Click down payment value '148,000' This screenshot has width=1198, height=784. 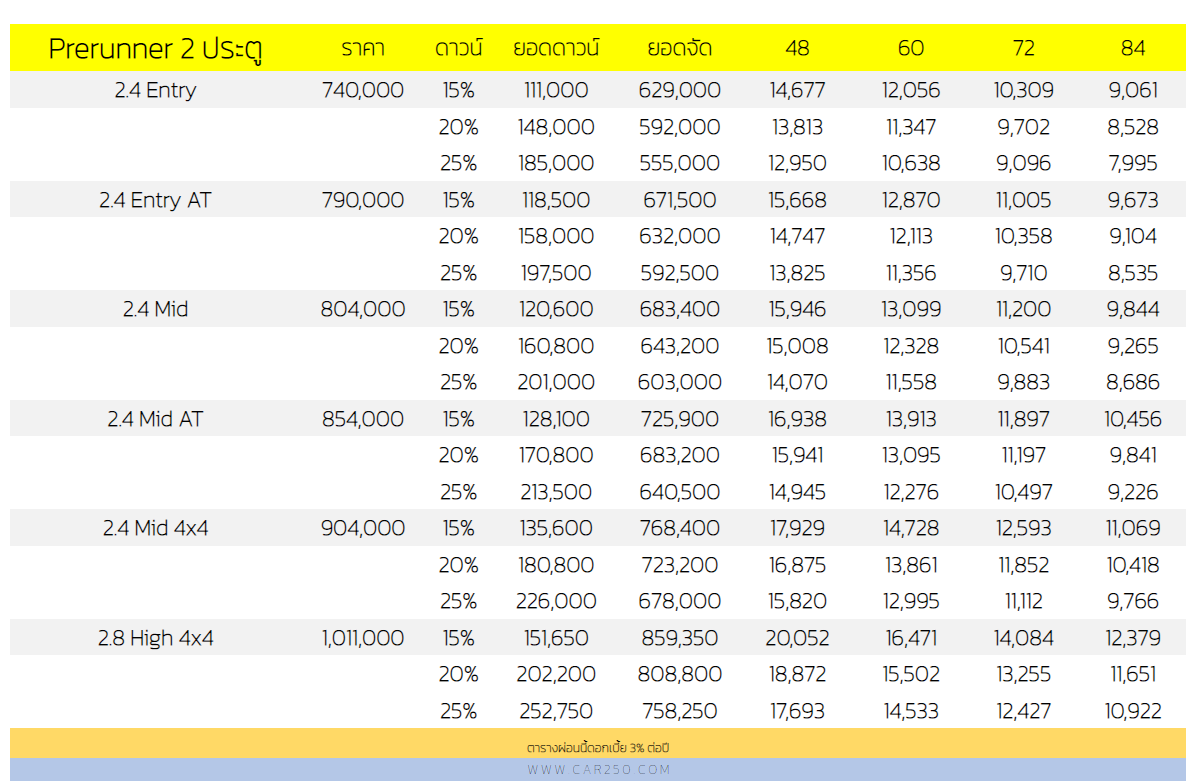pos(556,127)
